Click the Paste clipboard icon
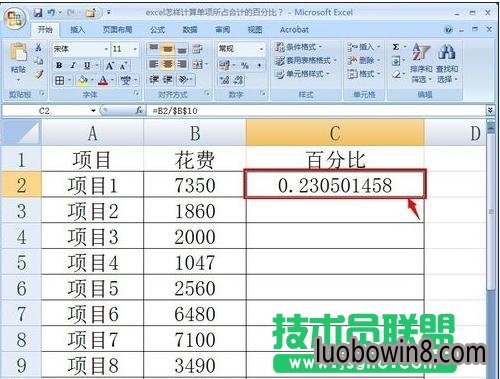Screen dimensions: 500x379 coord(18,53)
